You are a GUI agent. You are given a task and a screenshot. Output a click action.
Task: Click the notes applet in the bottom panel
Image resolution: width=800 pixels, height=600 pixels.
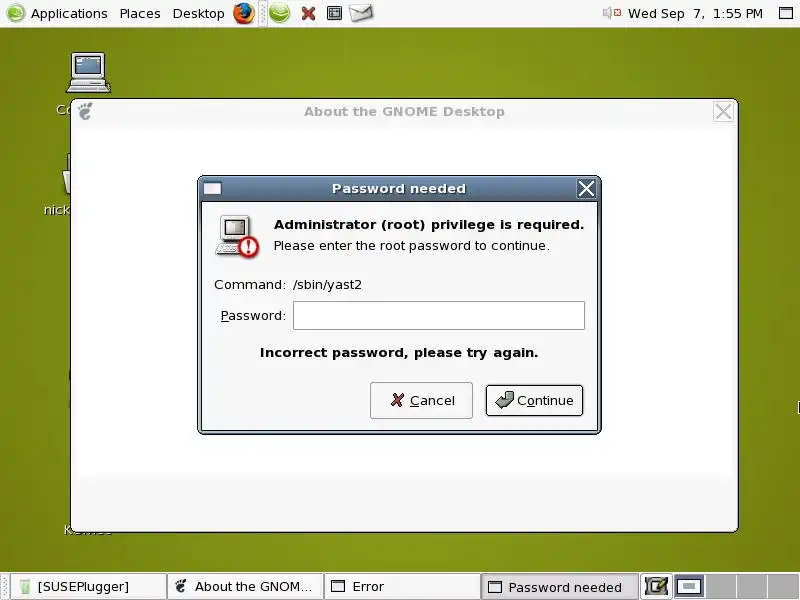click(656, 586)
